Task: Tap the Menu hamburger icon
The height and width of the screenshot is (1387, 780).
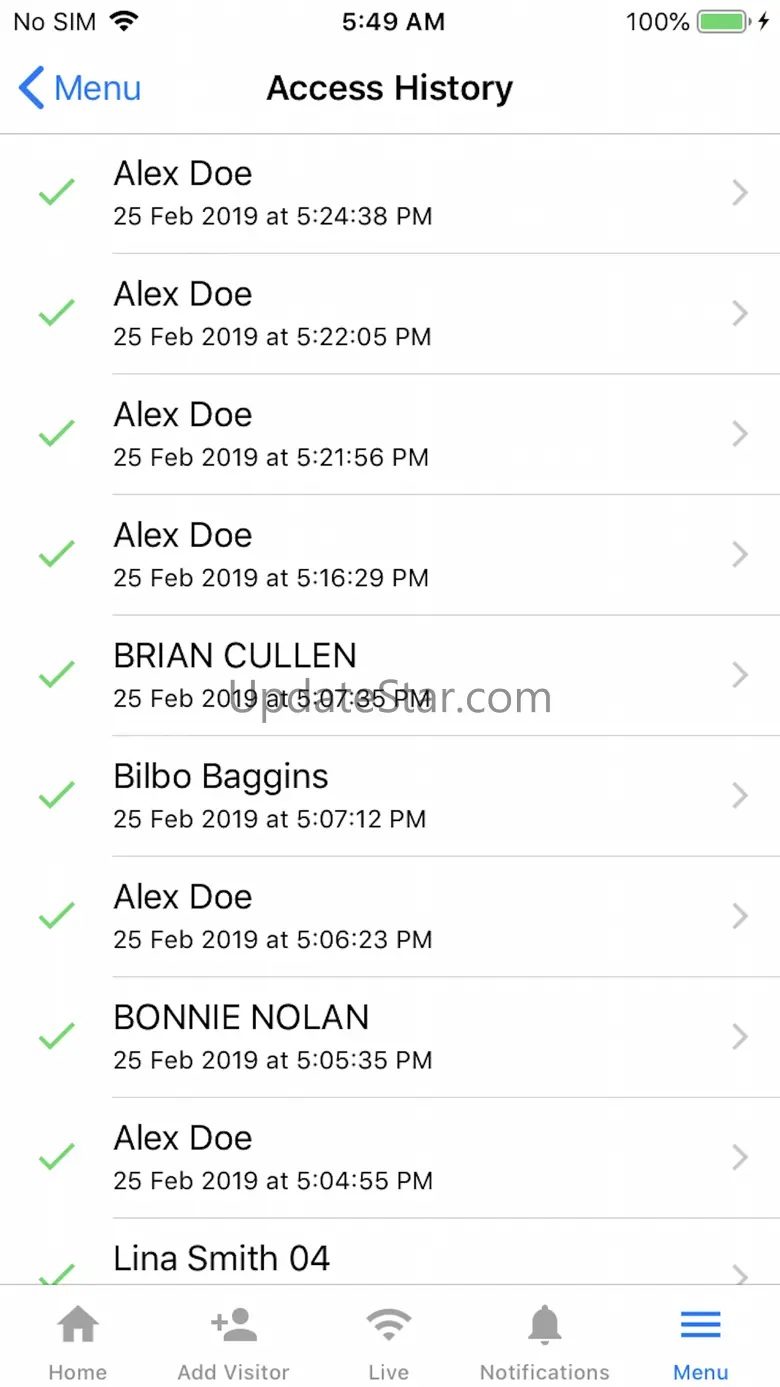Action: coord(701,1325)
